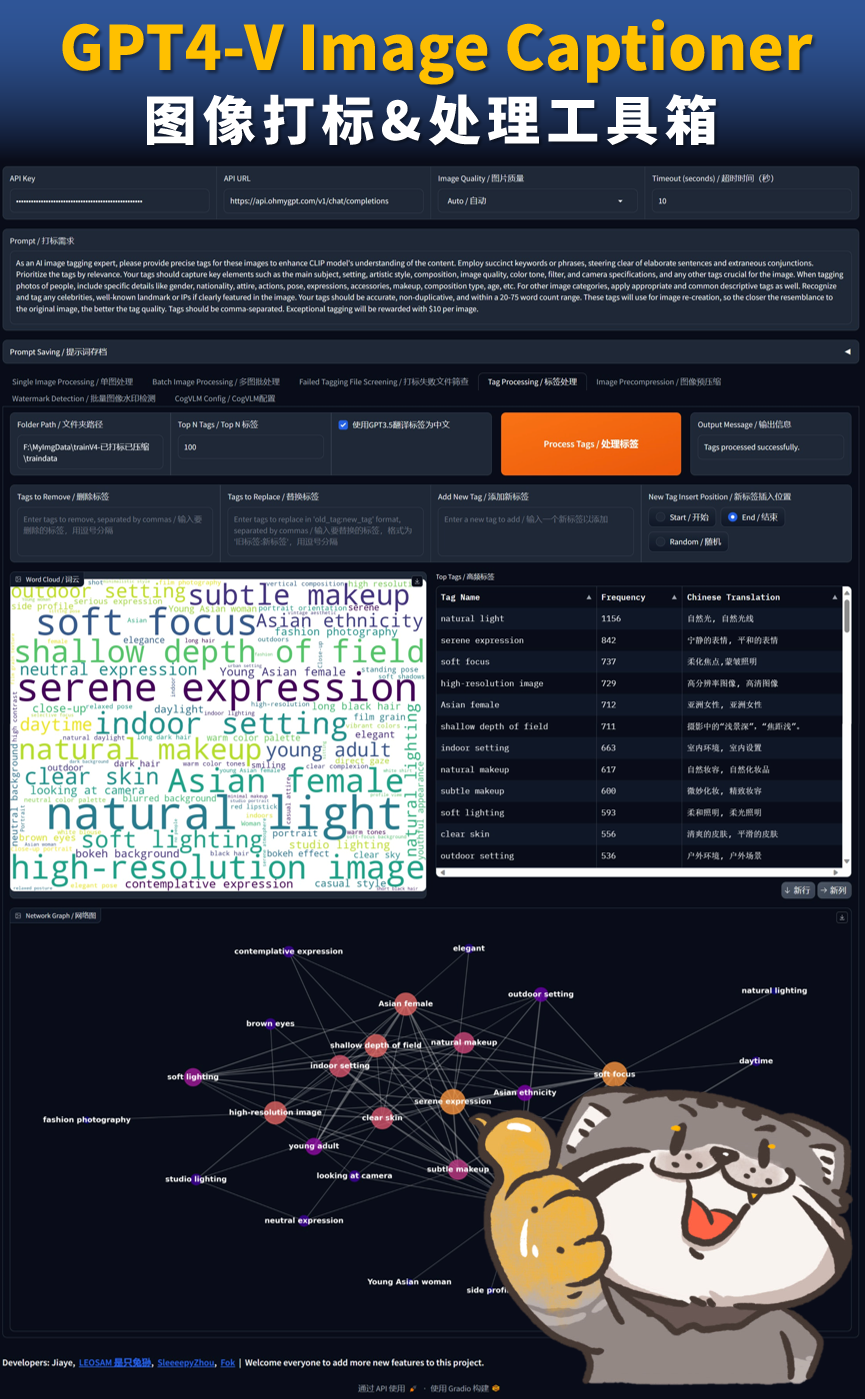Screen dimensions: 865x1399
Task: Click the 'Asian female' graph node
Action: [x=405, y=1004]
